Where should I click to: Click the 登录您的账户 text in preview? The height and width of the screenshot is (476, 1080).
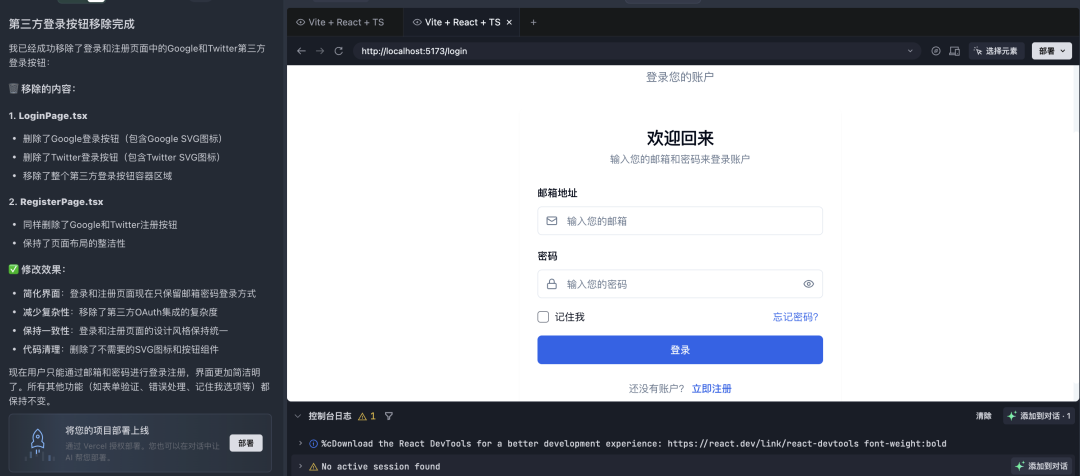(x=680, y=77)
